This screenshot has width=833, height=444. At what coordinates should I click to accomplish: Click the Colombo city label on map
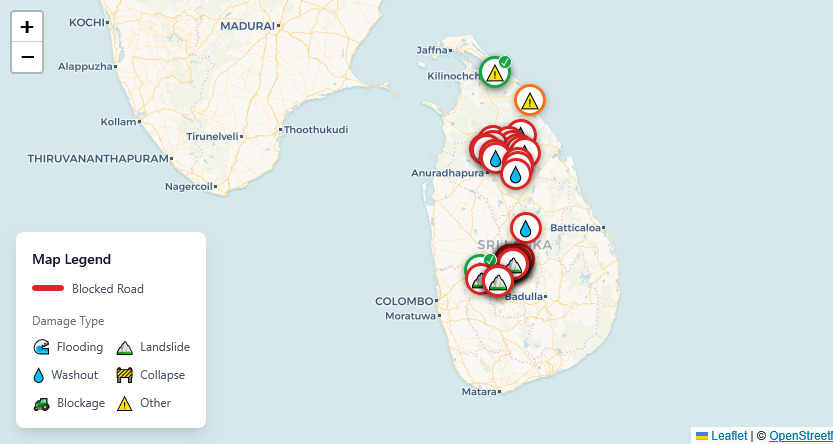(404, 301)
